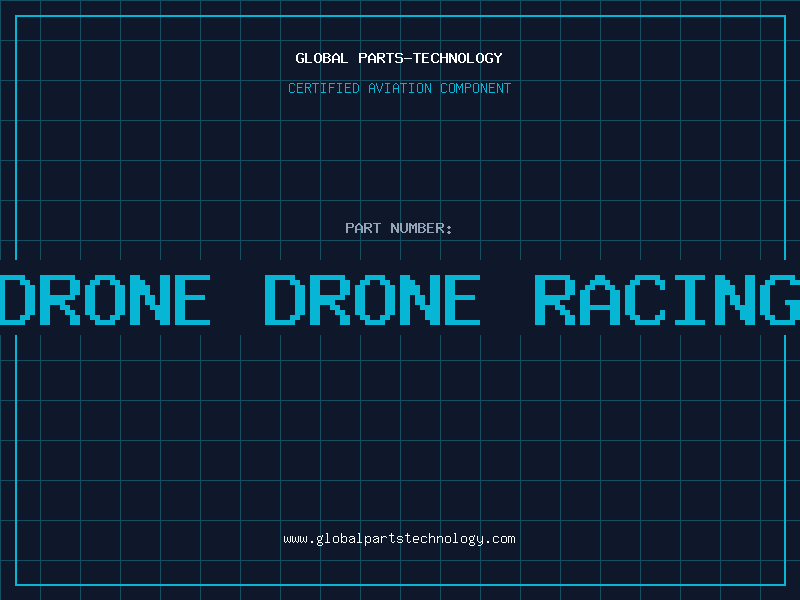Select the word GLOBAL in the heading
Viewport: 800px width, 600px height.
coord(322,58)
